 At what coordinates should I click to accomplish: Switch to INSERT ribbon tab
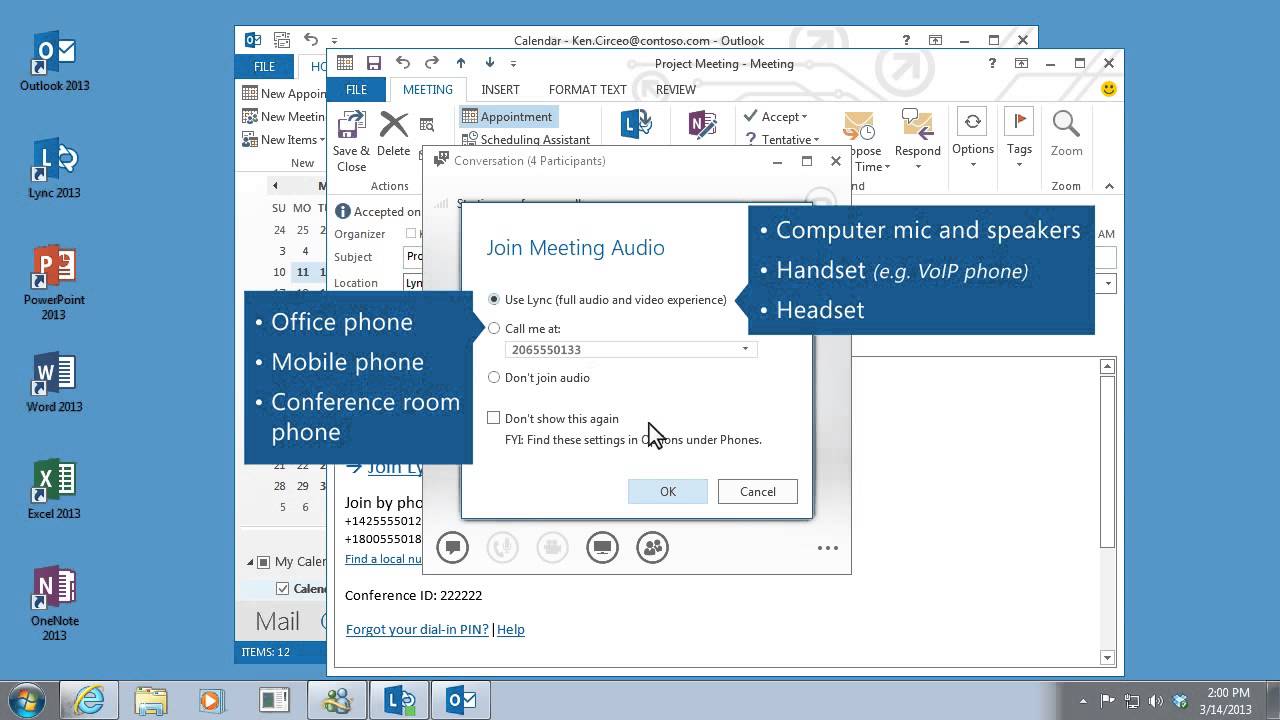500,89
